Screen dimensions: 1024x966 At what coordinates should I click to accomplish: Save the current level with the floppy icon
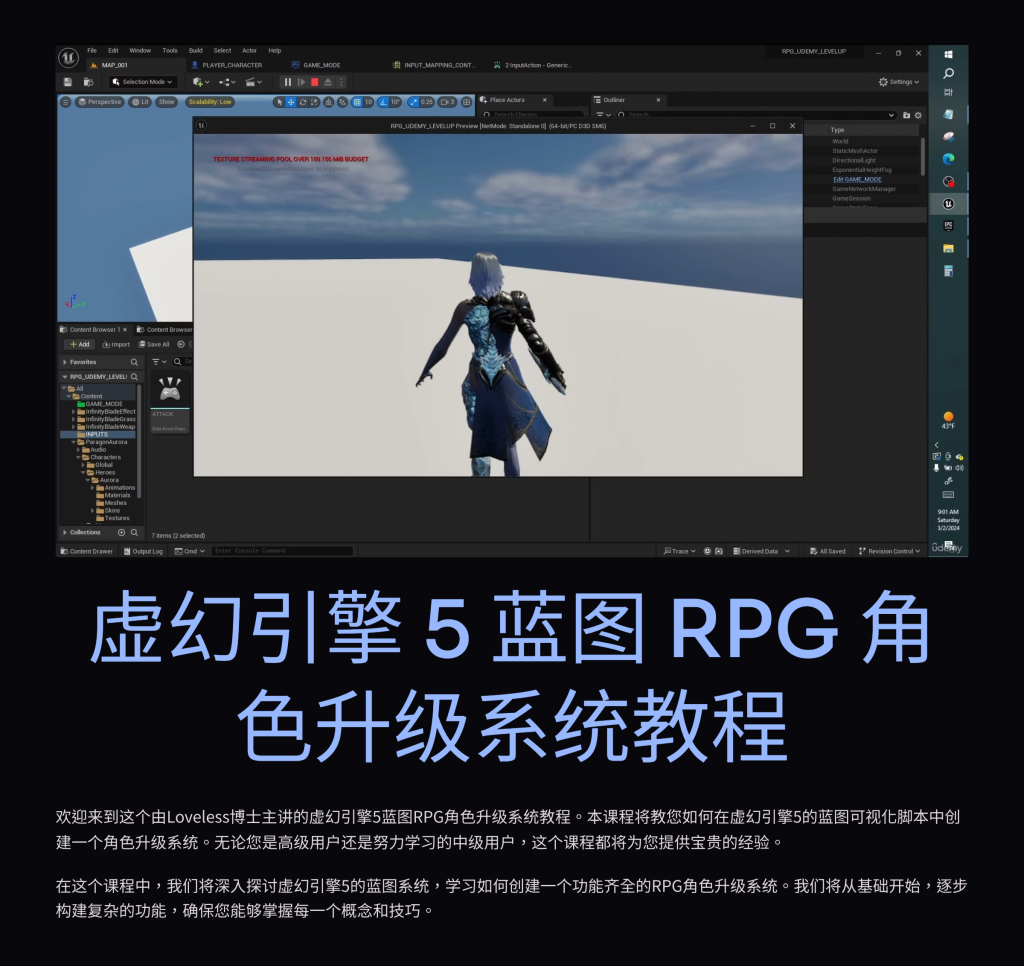click(x=68, y=82)
